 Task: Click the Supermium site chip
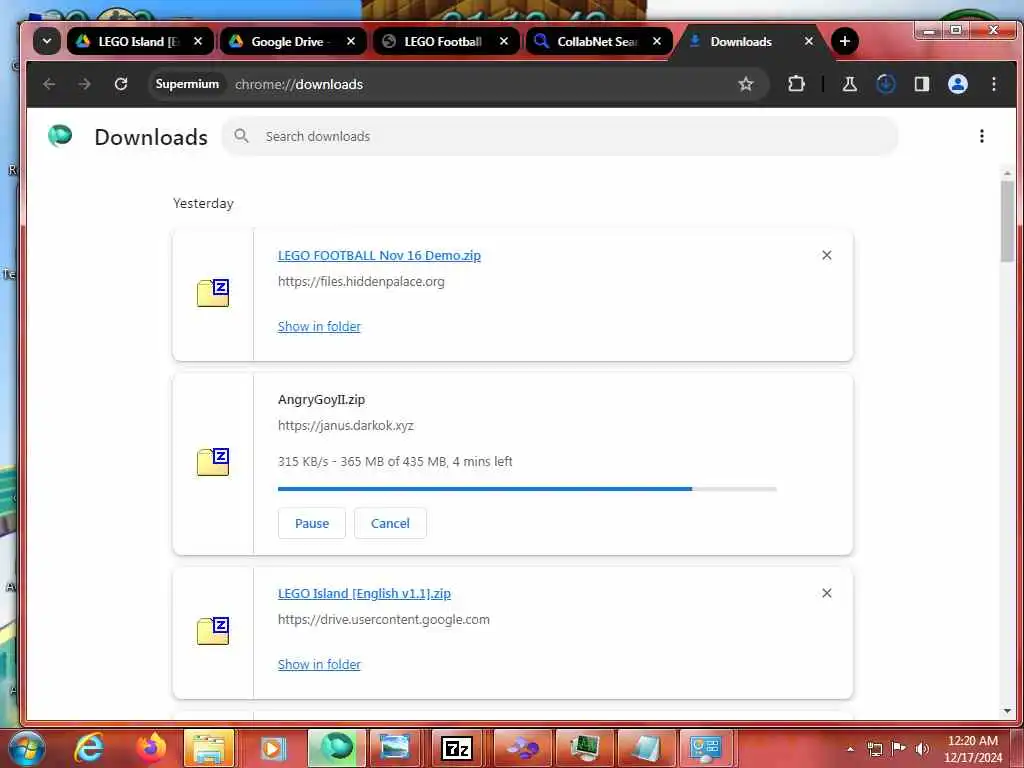click(x=187, y=84)
